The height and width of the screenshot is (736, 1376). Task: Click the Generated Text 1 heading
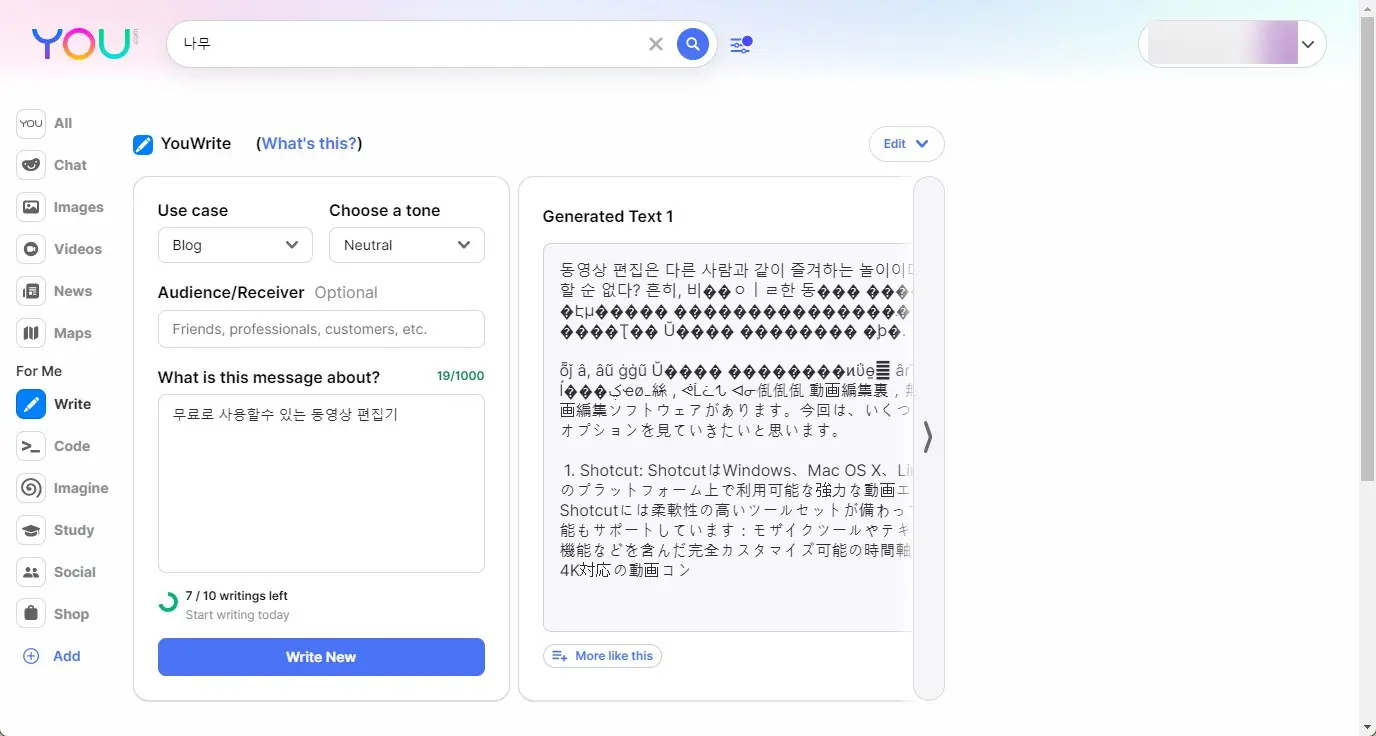(x=608, y=216)
